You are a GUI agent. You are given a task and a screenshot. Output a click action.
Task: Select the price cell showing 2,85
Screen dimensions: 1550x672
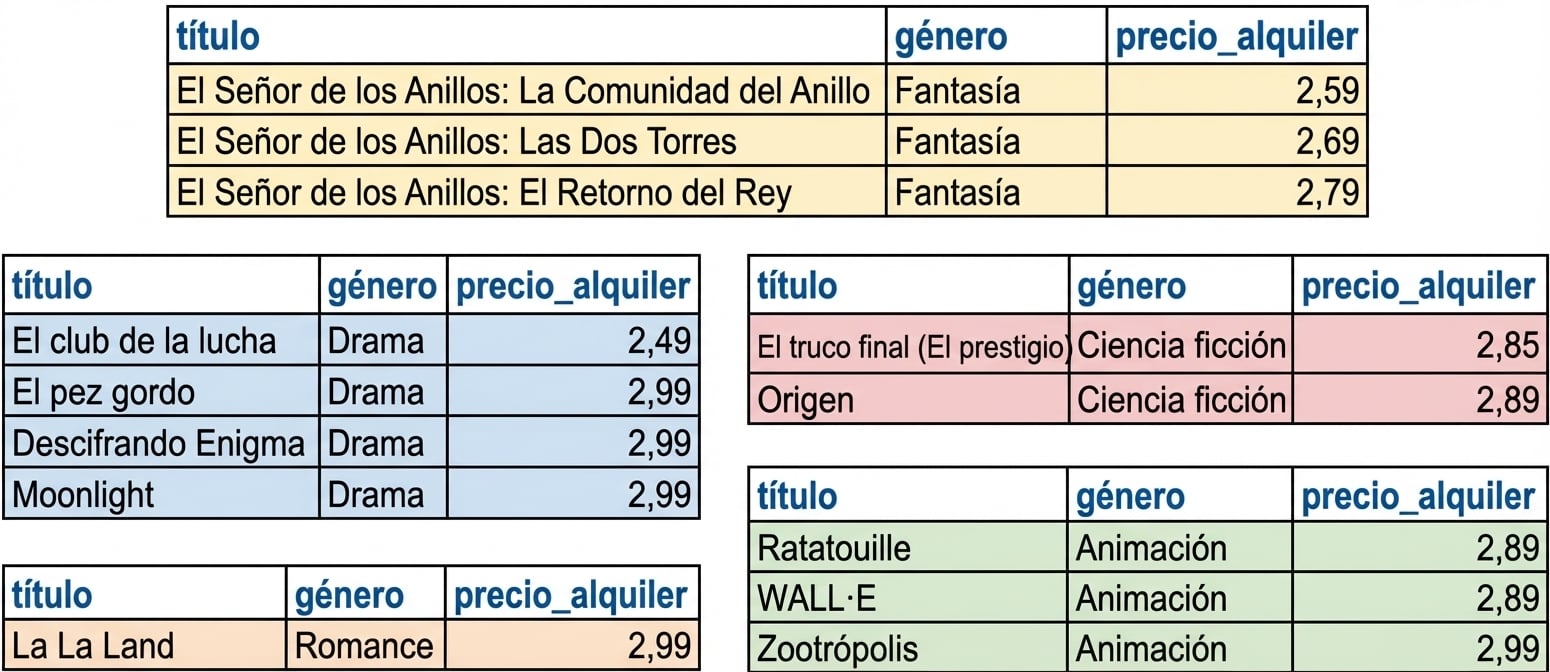[x=1419, y=346]
